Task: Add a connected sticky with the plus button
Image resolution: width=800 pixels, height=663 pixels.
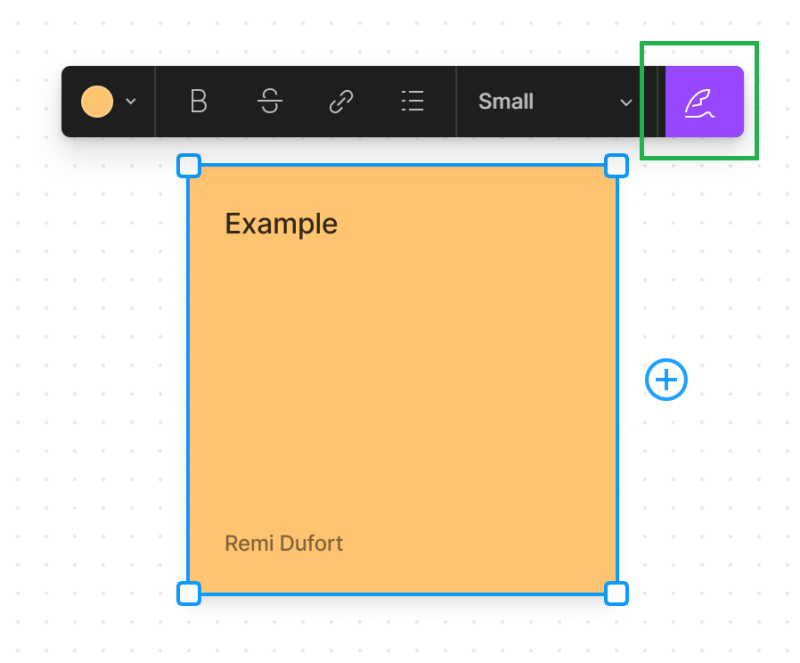Action: 666,380
